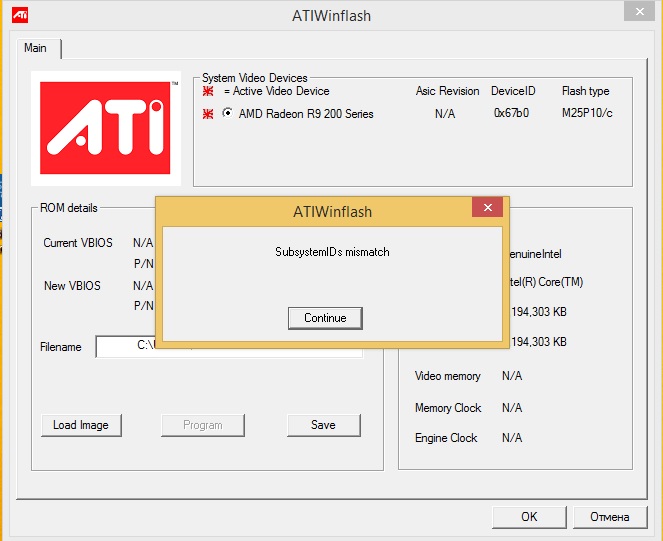
Task: Click the Current VBIOS label
Action: (78, 243)
